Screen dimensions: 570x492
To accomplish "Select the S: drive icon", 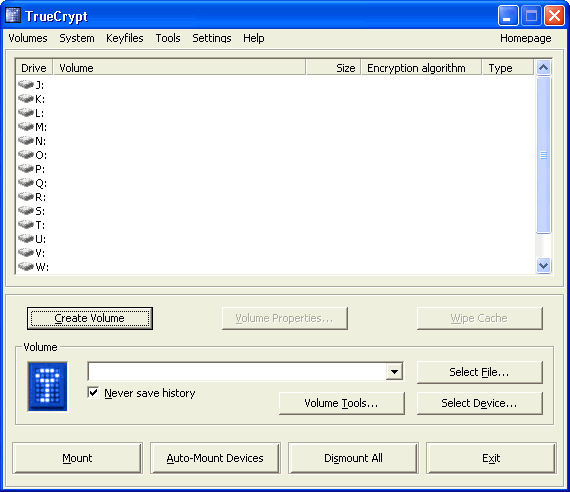I will (26, 211).
